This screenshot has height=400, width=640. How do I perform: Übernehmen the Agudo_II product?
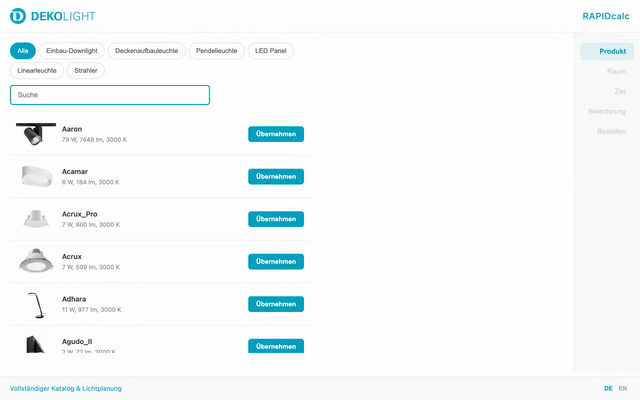[276, 346]
